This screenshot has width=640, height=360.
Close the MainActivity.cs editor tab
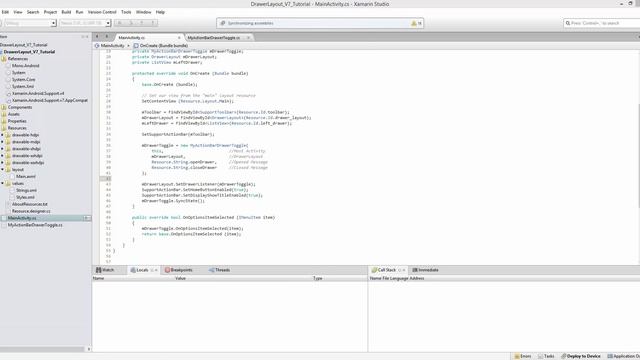(x=179, y=38)
